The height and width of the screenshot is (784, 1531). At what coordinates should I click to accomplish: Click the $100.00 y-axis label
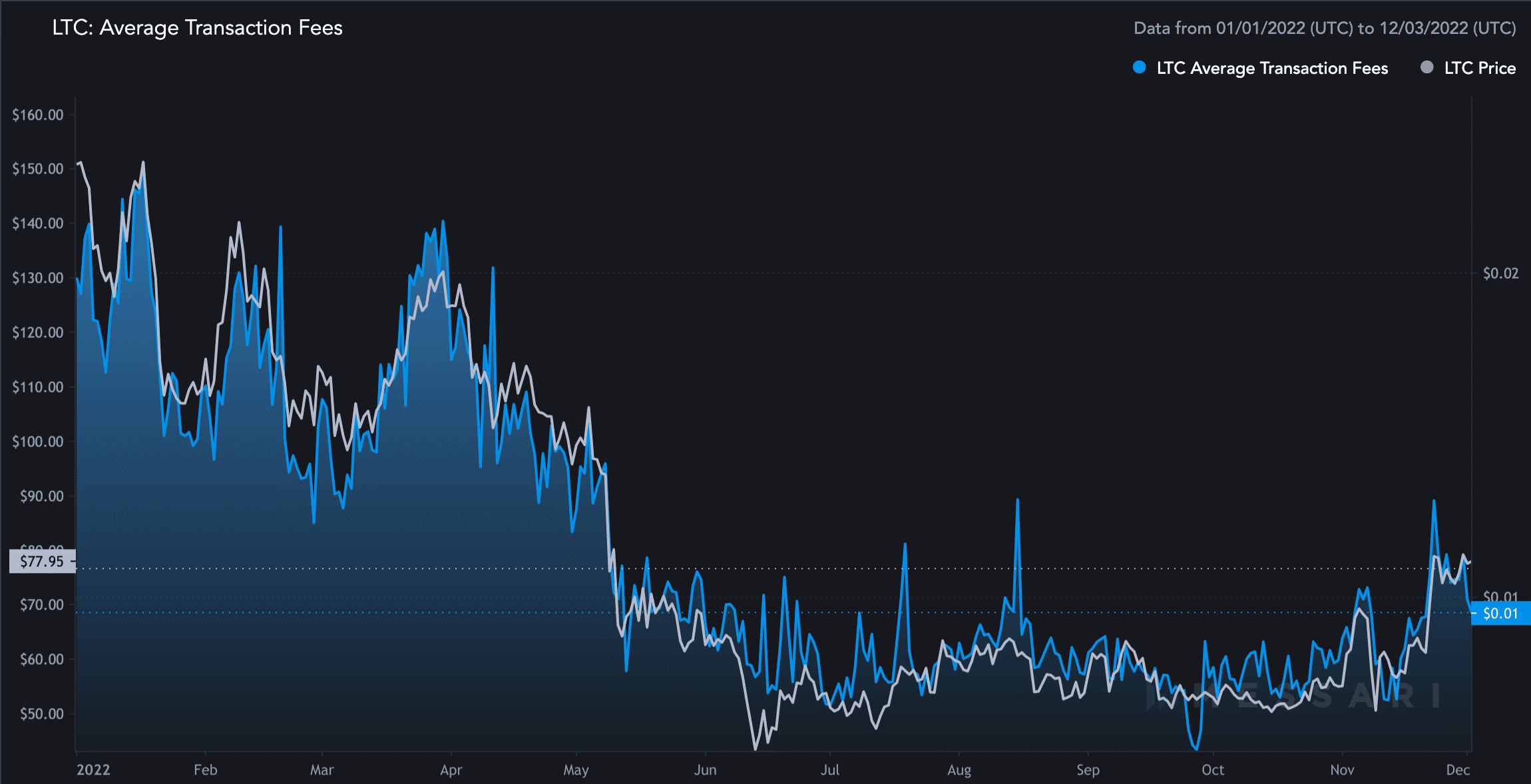(x=38, y=442)
